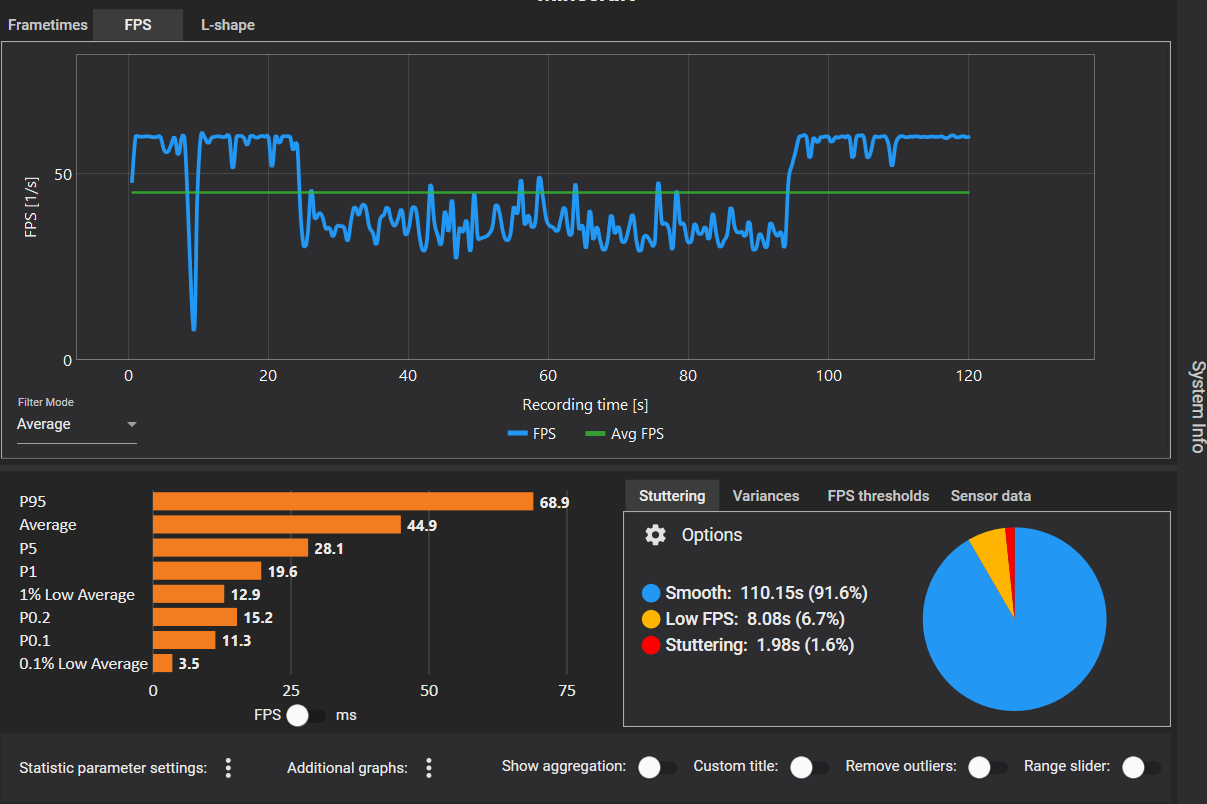Open the Filter Mode dropdown

tap(77, 424)
